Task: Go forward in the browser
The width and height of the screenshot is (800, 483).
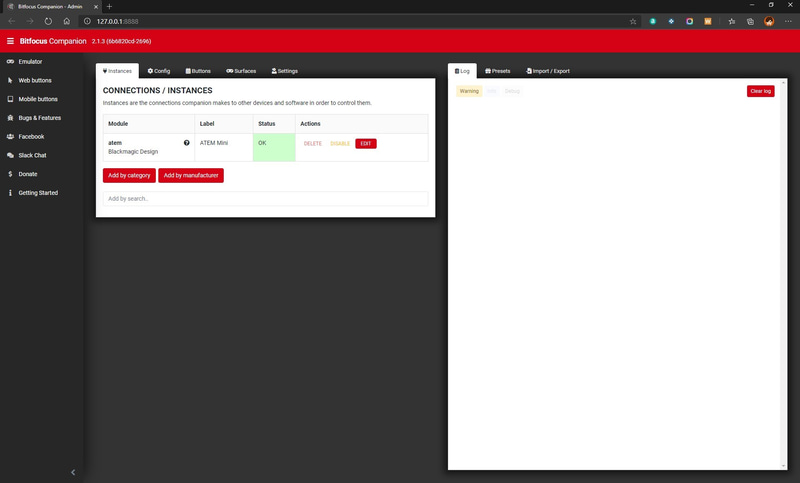Action: [30, 21]
